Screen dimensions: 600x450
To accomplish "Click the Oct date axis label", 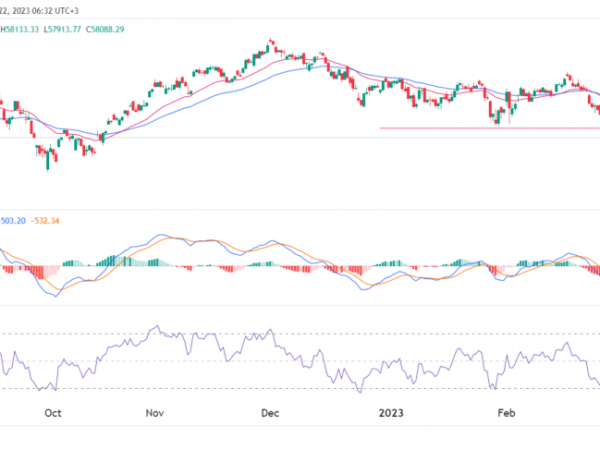I will pyautogui.click(x=53, y=413).
